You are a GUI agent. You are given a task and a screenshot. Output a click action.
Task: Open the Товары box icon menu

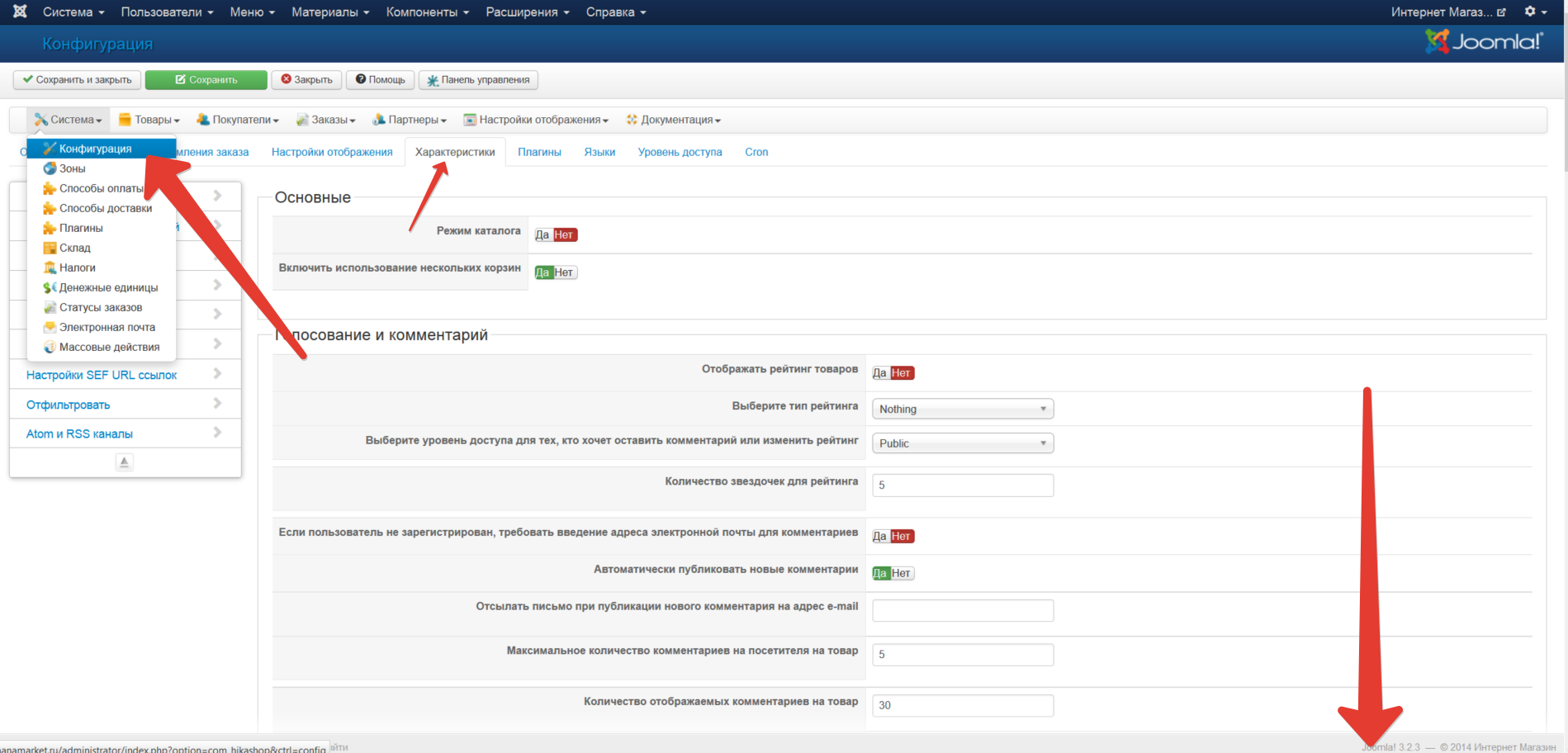[149, 120]
